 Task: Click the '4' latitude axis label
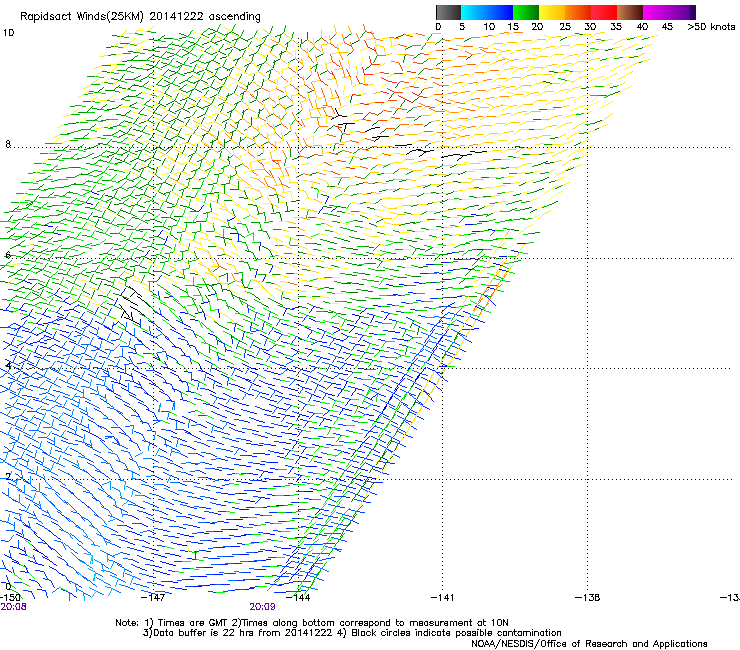pyautogui.click(x=8, y=366)
